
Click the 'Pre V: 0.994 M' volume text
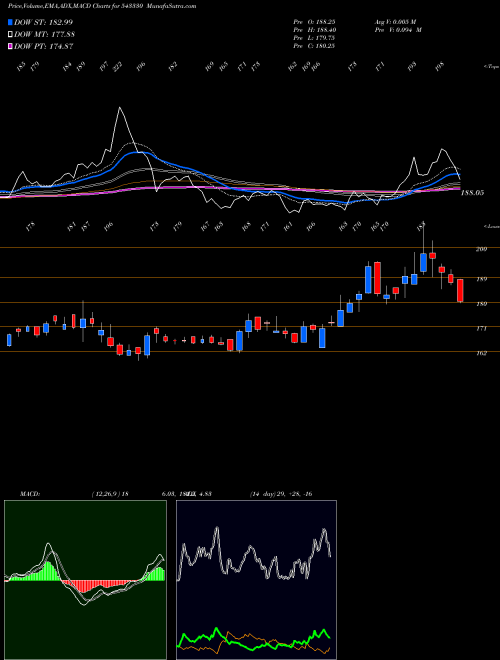[398, 30]
